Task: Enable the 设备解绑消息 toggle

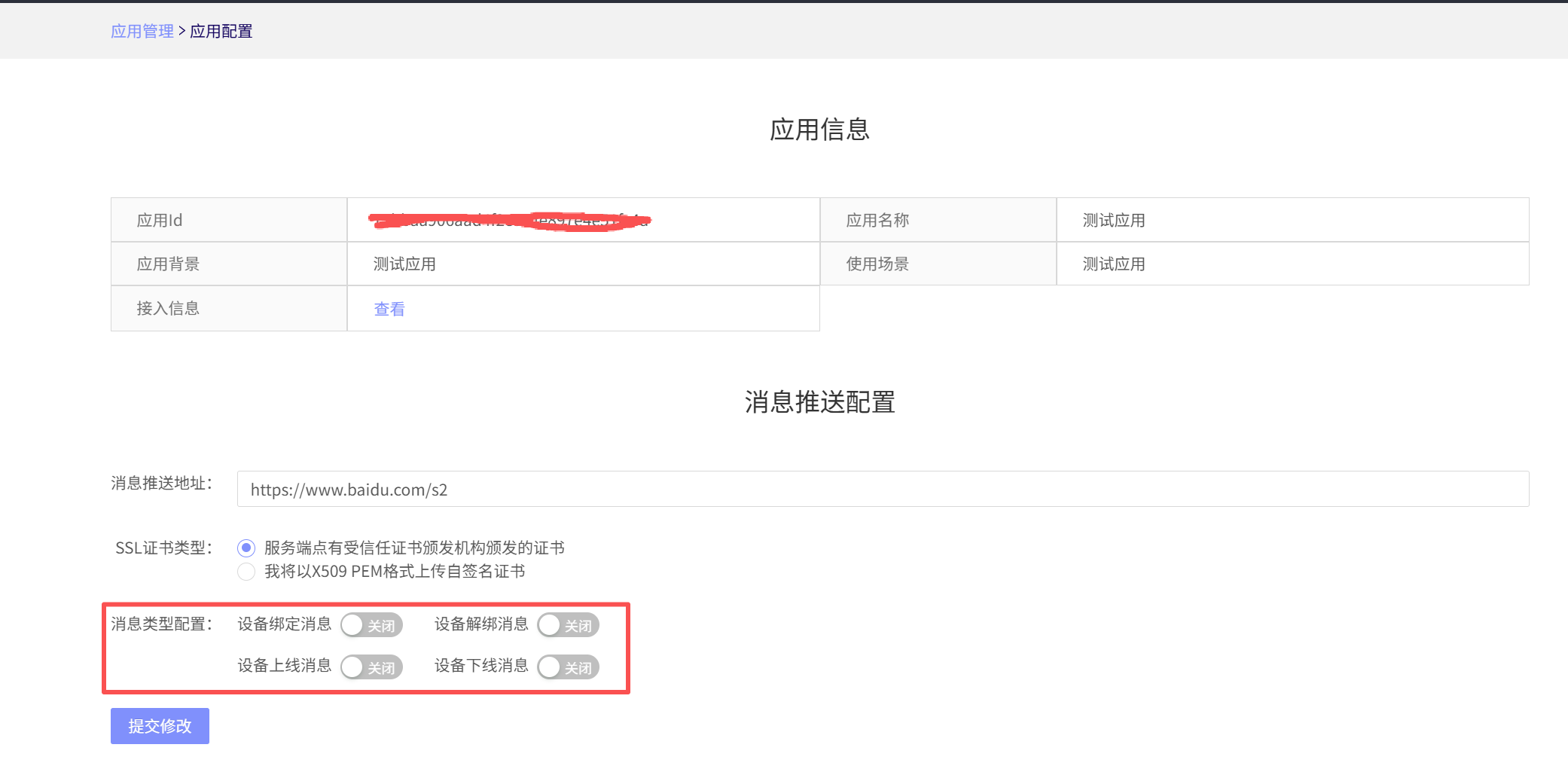Action: [568, 625]
